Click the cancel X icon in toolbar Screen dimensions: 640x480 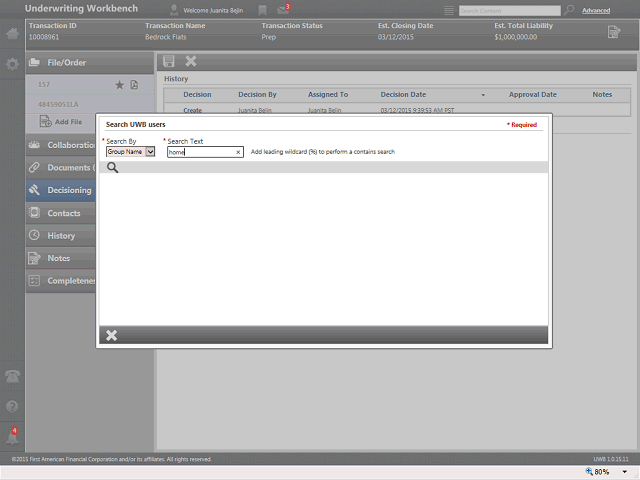191,61
